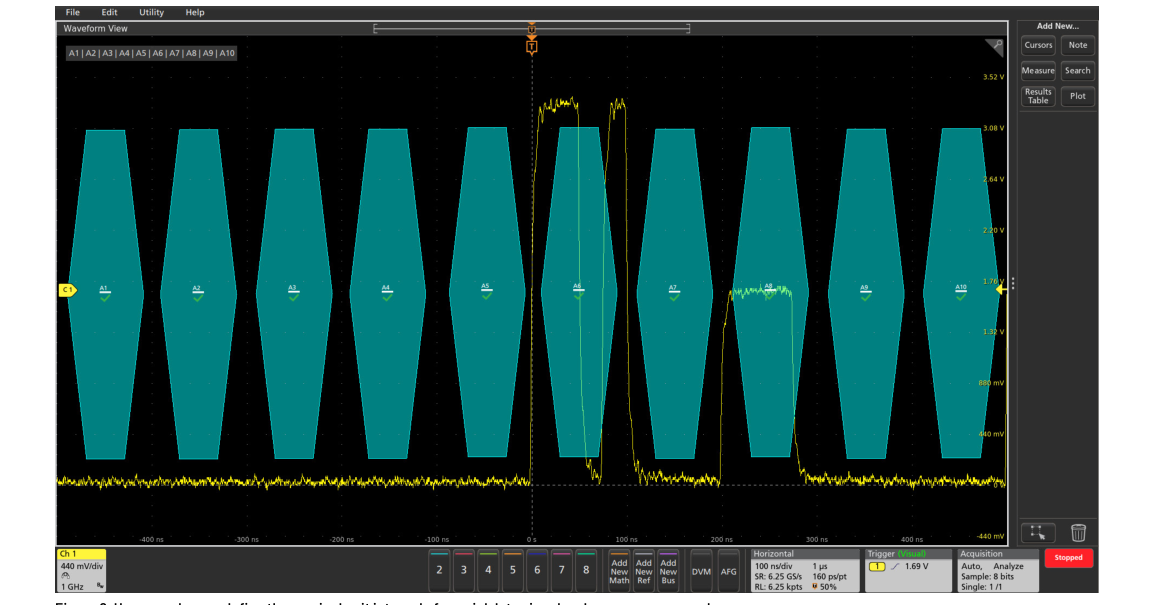1155x605 pixels.
Task: Open the draw-a-box zoom tool icon
Action: 1038,533
